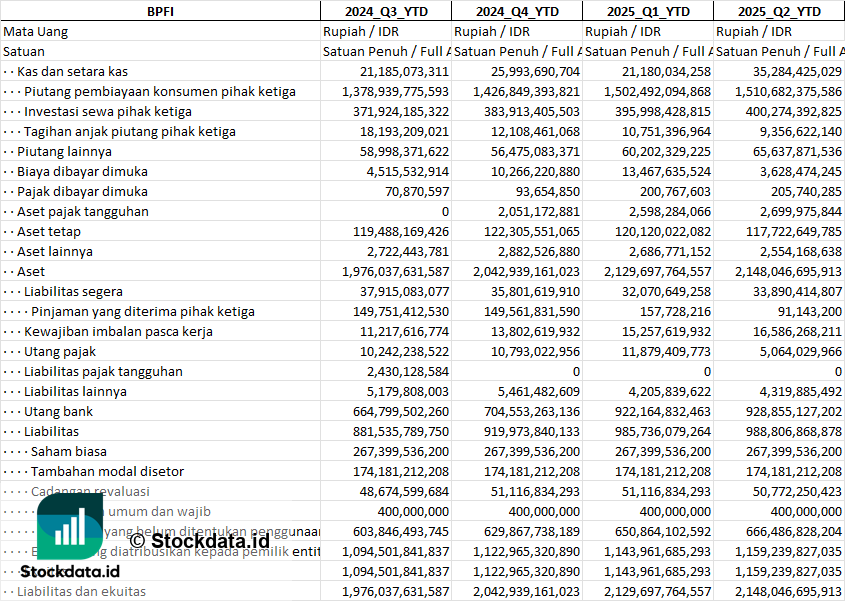845x601 pixels.
Task: Select Piutang lainnya value under 2024_Q4_YTD
Action: [x=529, y=151]
